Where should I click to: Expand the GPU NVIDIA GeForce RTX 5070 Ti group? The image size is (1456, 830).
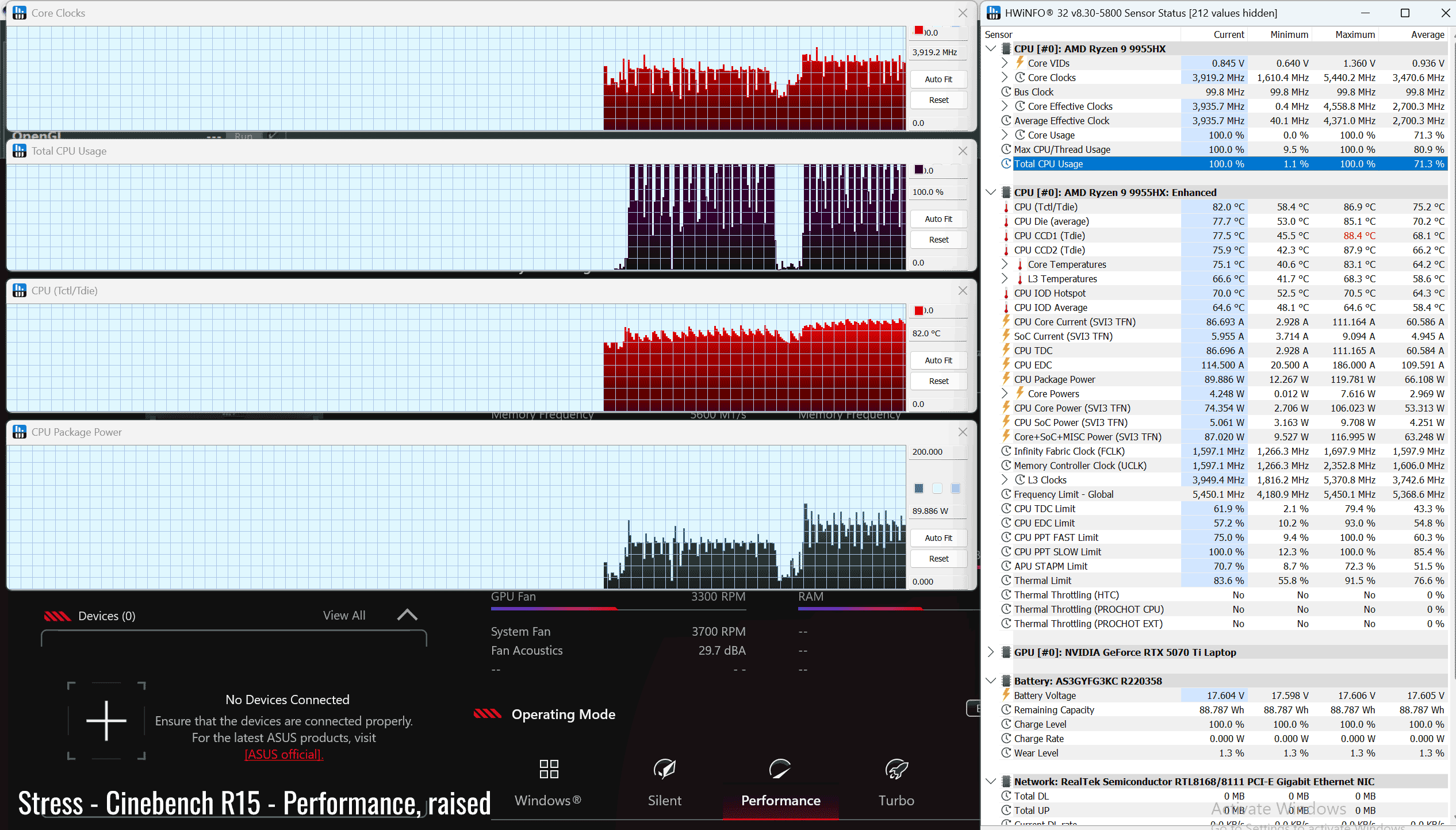tap(991, 652)
